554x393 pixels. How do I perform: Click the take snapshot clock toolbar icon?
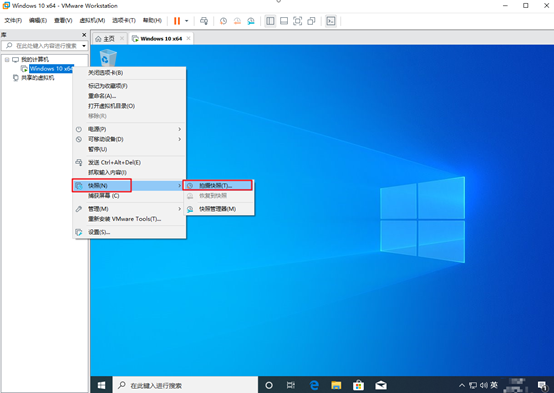tap(223, 21)
